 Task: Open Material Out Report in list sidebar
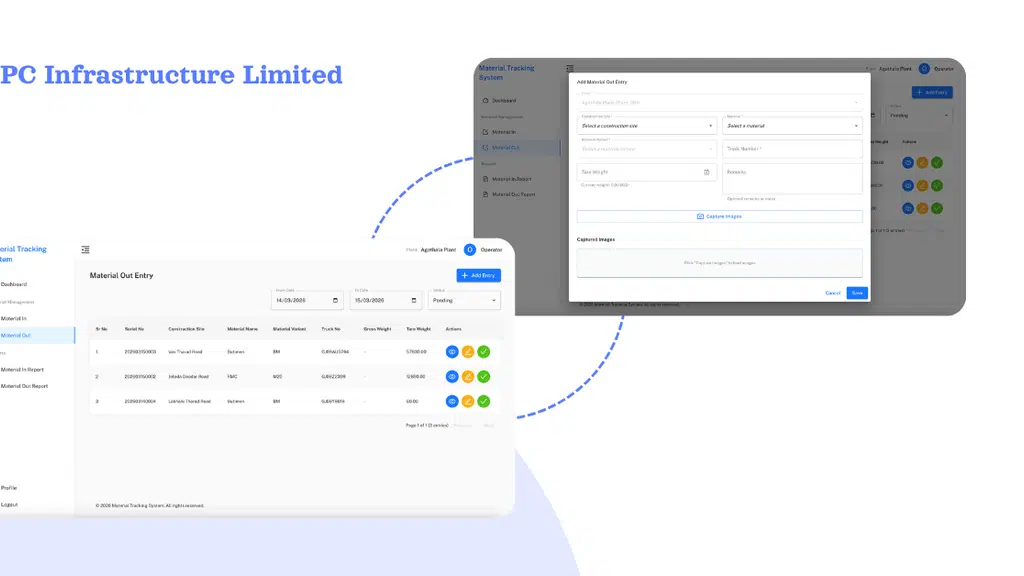pos(24,386)
